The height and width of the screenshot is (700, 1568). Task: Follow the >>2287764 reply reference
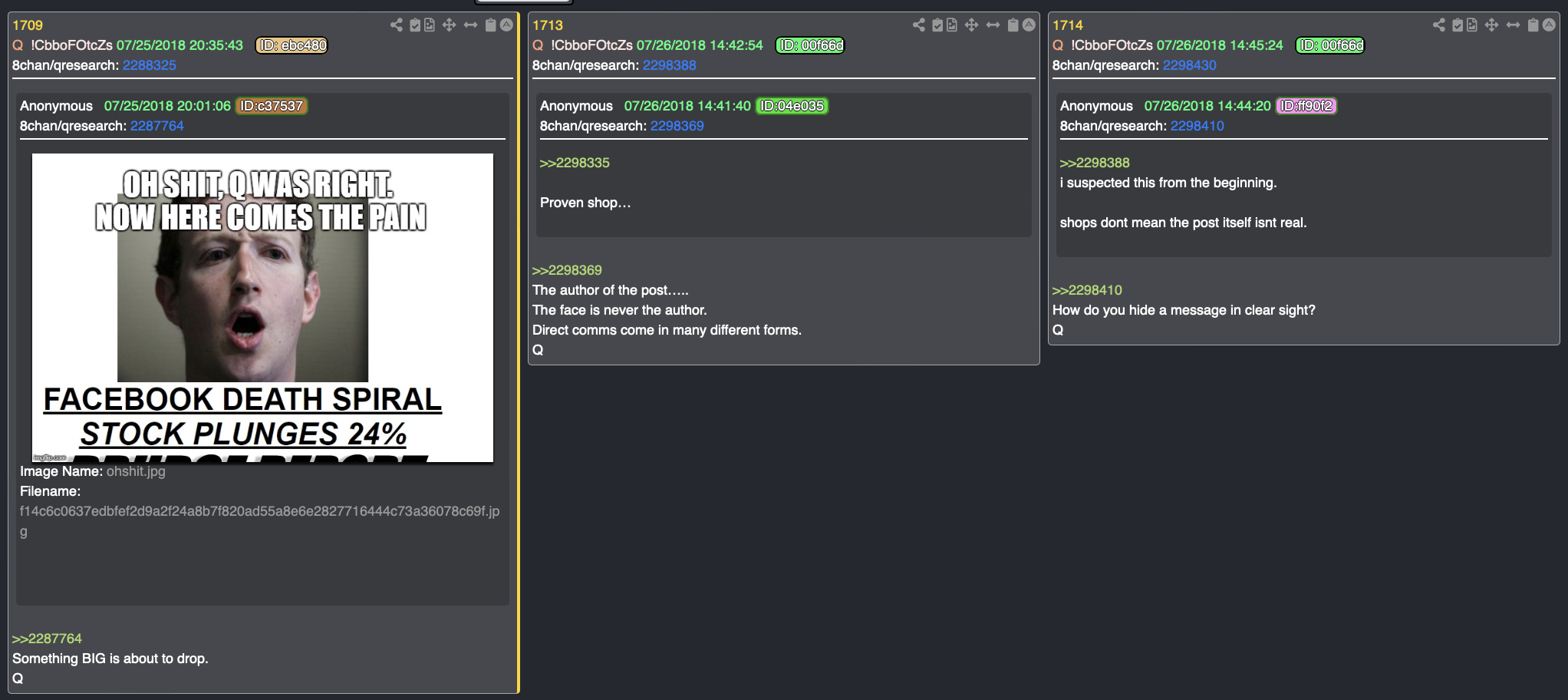[47, 639]
